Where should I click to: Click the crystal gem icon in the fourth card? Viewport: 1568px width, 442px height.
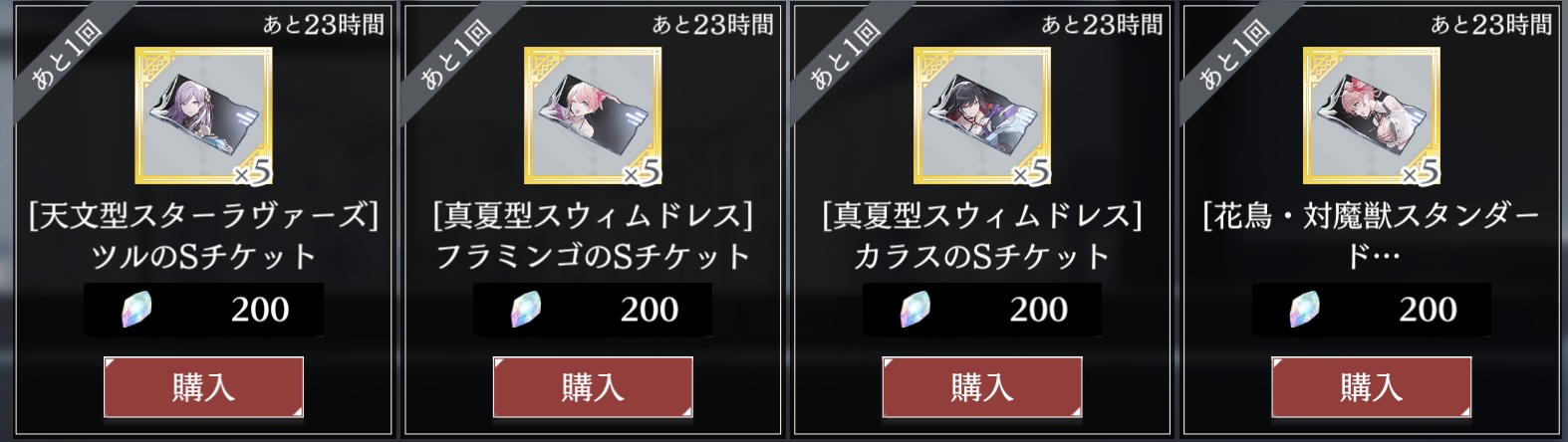click(1301, 309)
